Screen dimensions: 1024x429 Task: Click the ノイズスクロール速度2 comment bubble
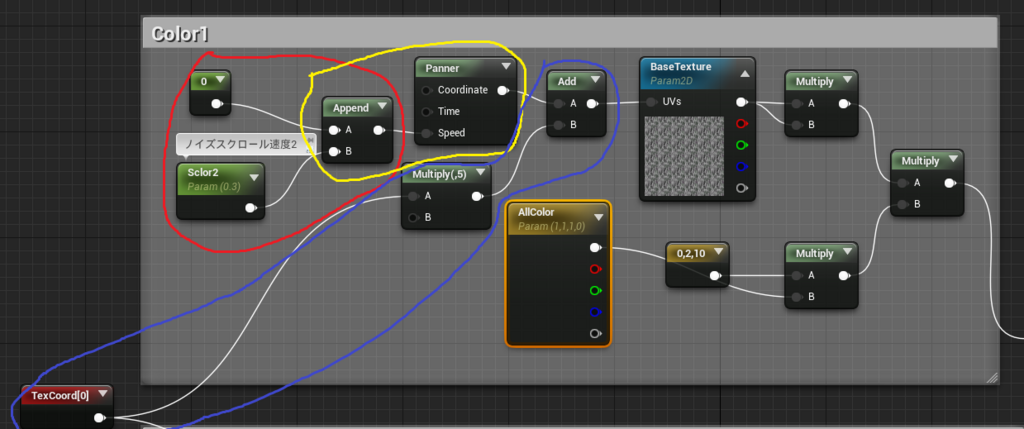click(x=246, y=144)
